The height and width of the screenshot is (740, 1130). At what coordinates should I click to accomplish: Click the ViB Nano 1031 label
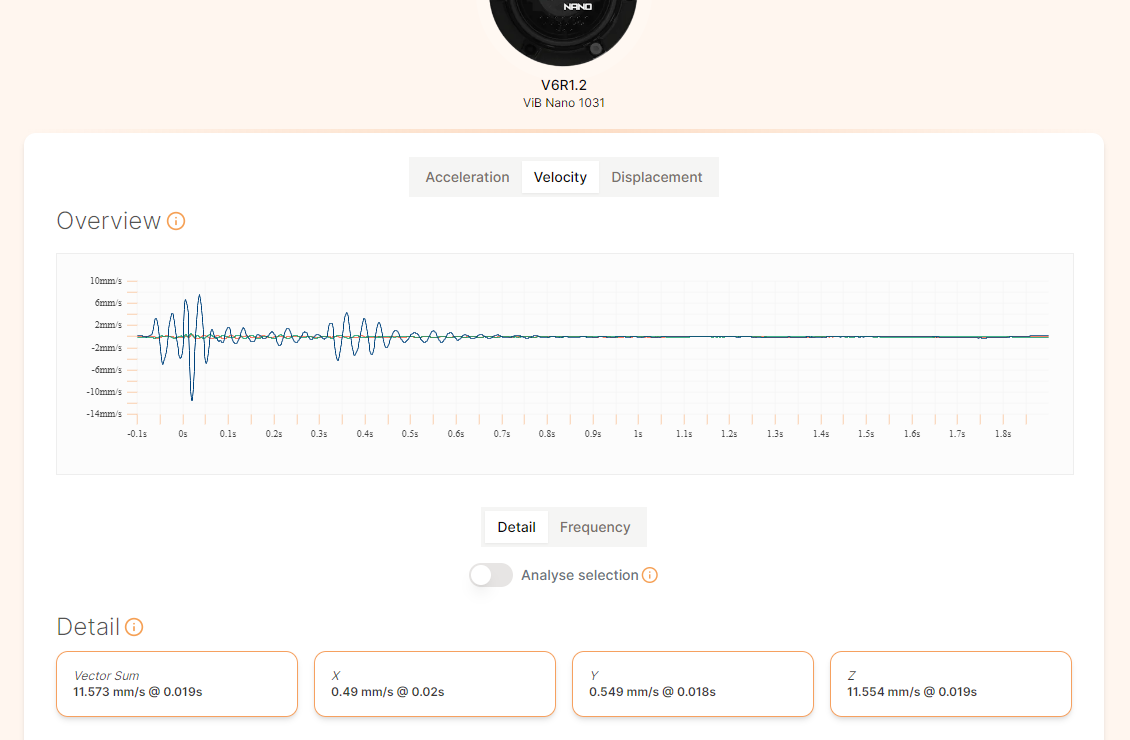(x=564, y=103)
